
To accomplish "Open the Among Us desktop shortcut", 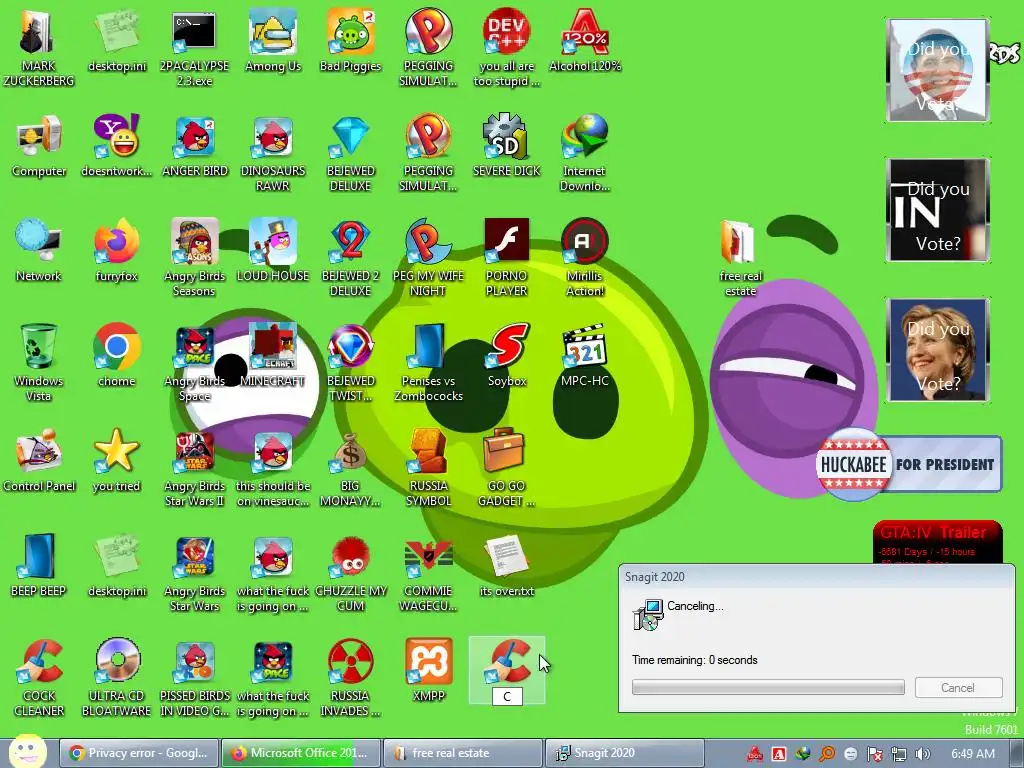I will pos(272,40).
